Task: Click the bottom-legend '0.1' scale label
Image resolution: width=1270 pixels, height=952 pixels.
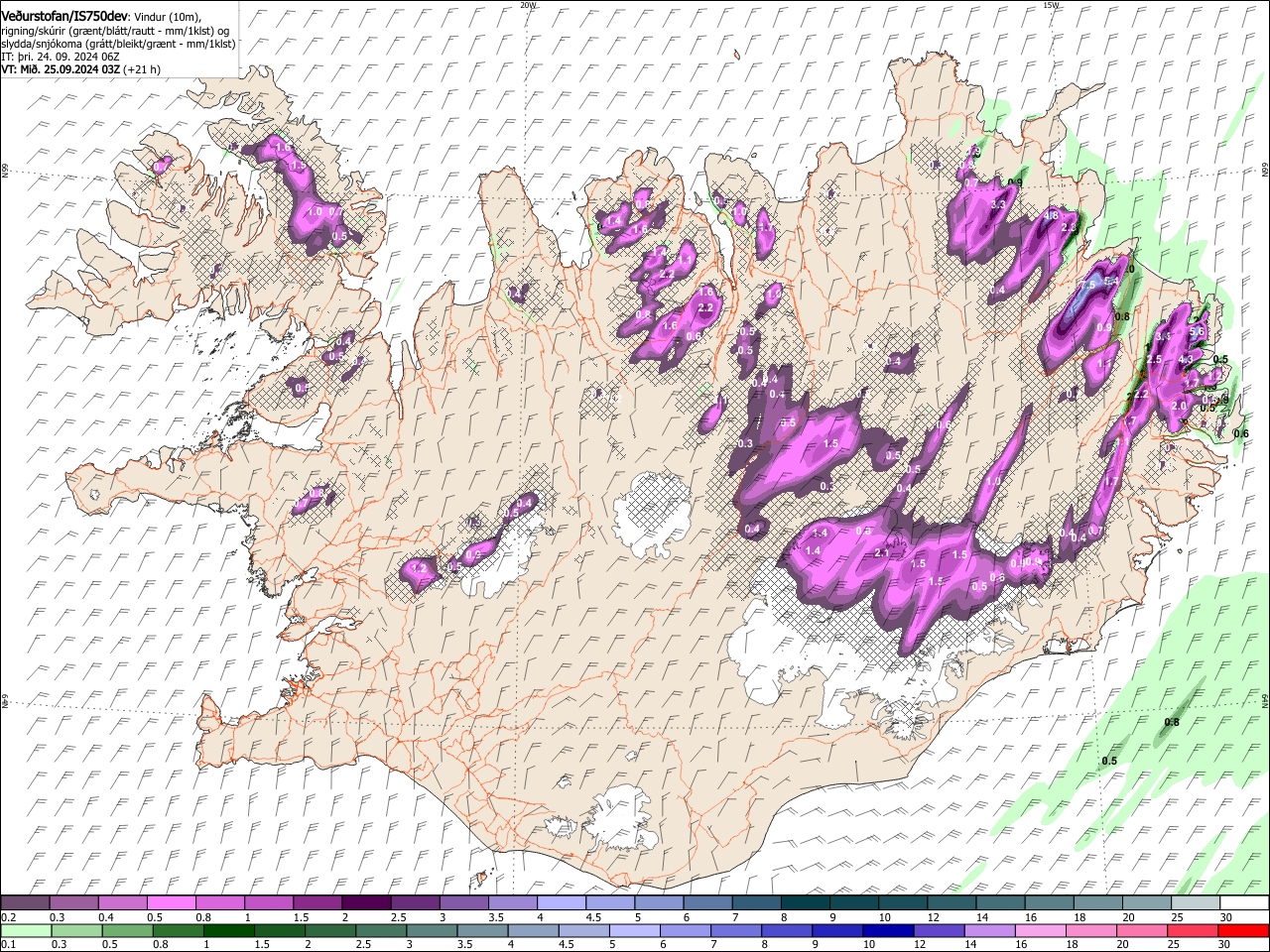Action: (9, 945)
